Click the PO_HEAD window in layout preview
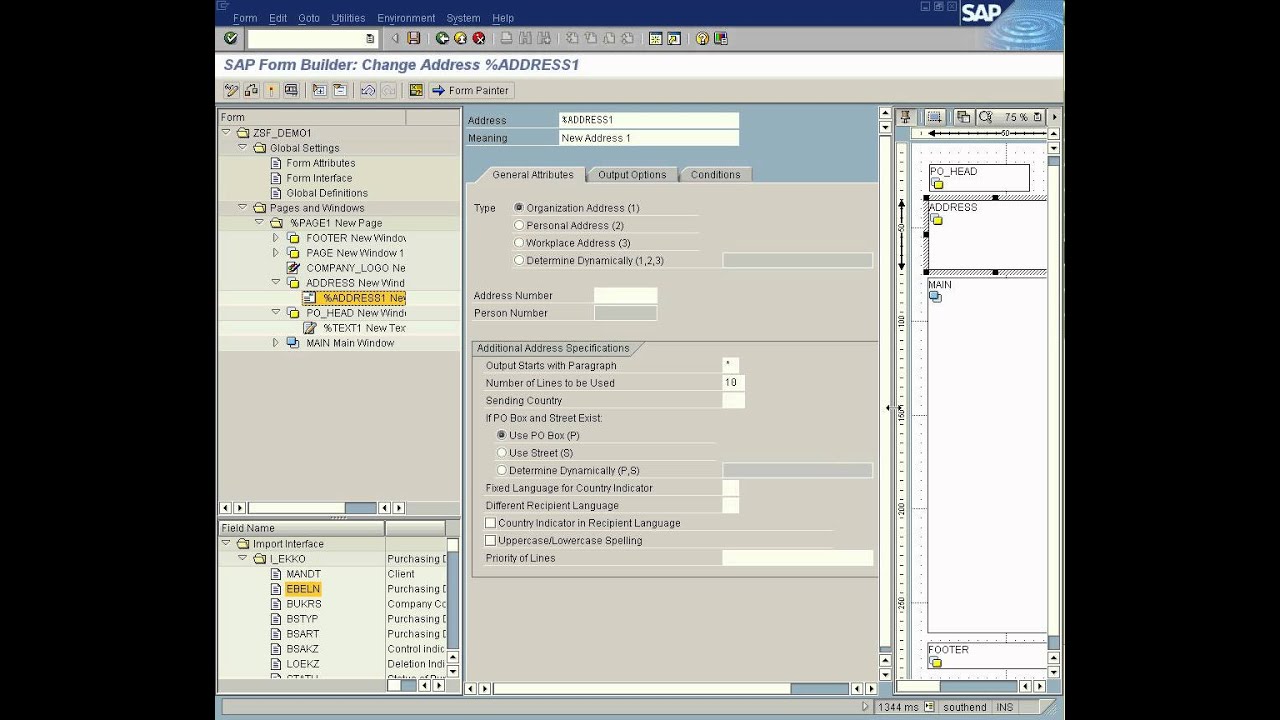Viewport: 1280px width, 720px height. (x=979, y=178)
